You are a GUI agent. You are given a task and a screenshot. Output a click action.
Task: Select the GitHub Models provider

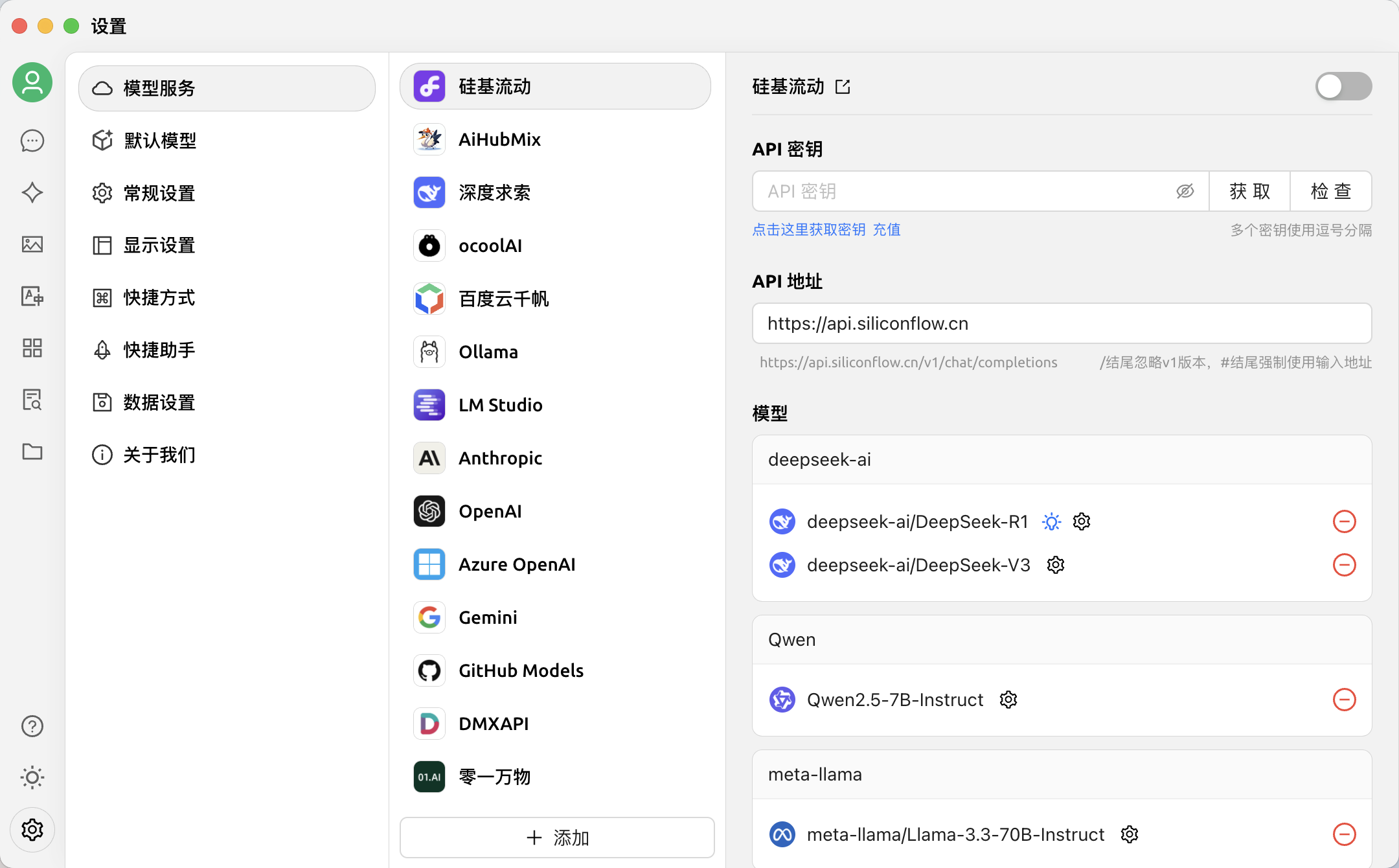[x=555, y=670]
